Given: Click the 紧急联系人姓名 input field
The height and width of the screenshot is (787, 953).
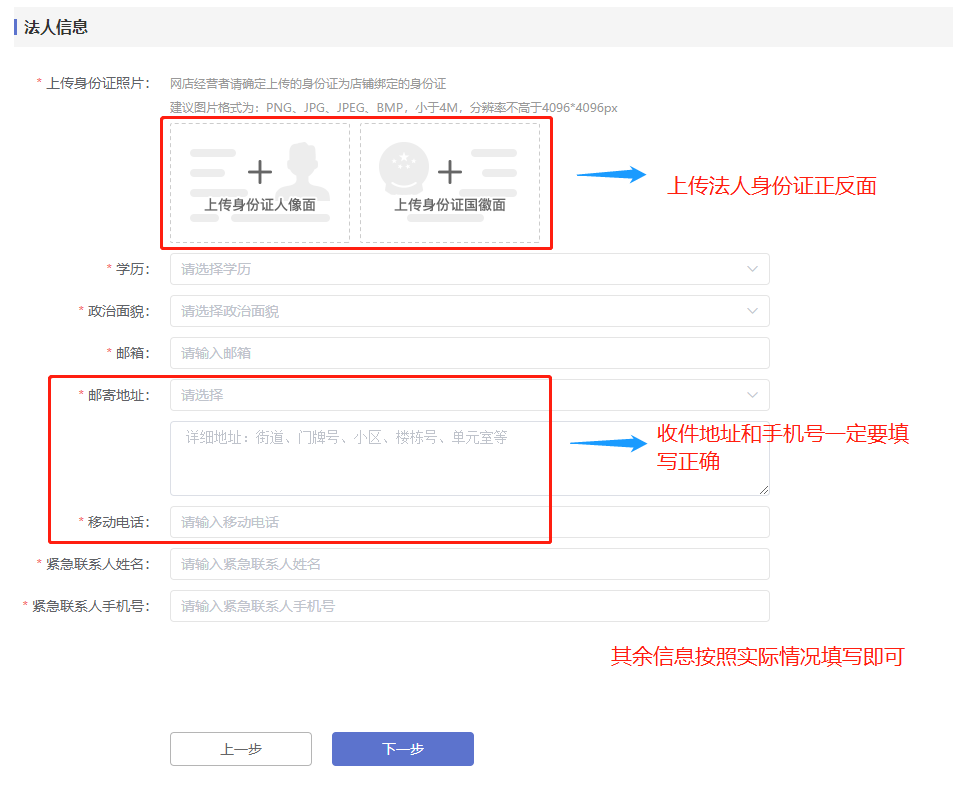Looking at the screenshot, I should [469, 564].
